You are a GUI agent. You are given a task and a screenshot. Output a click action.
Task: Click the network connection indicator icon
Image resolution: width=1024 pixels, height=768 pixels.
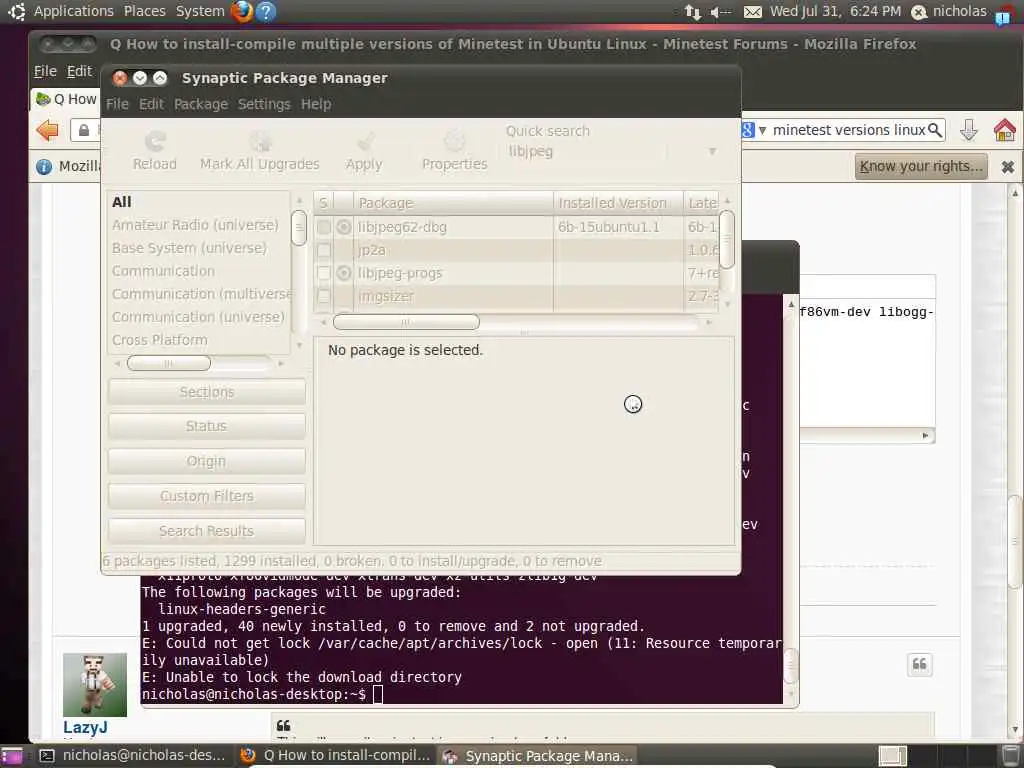pyautogui.click(x=692, y=11)
